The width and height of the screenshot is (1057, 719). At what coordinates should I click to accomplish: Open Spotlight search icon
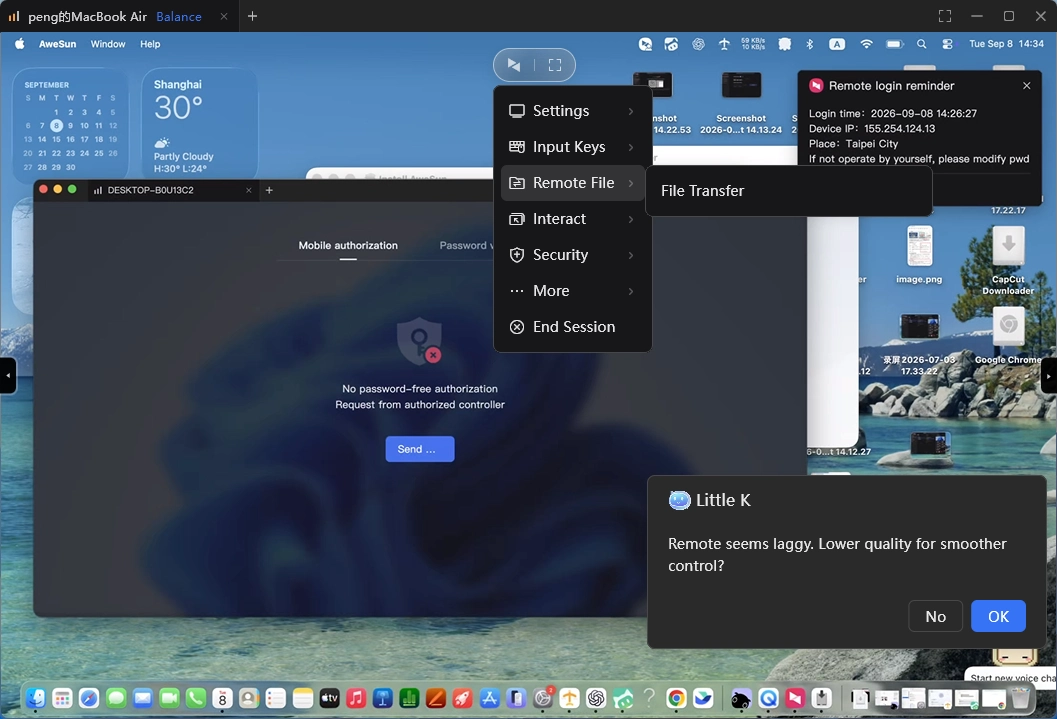coord(921,44)
